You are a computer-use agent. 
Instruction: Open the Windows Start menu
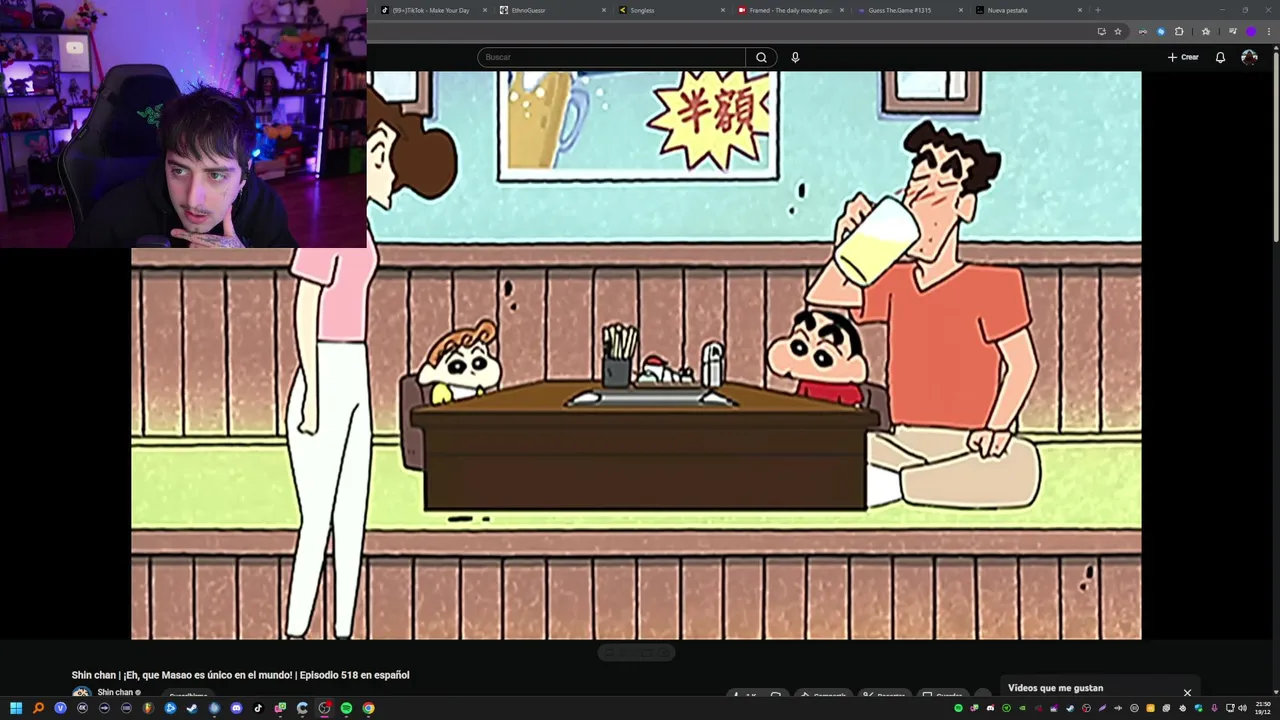click(x=16, y=708)
